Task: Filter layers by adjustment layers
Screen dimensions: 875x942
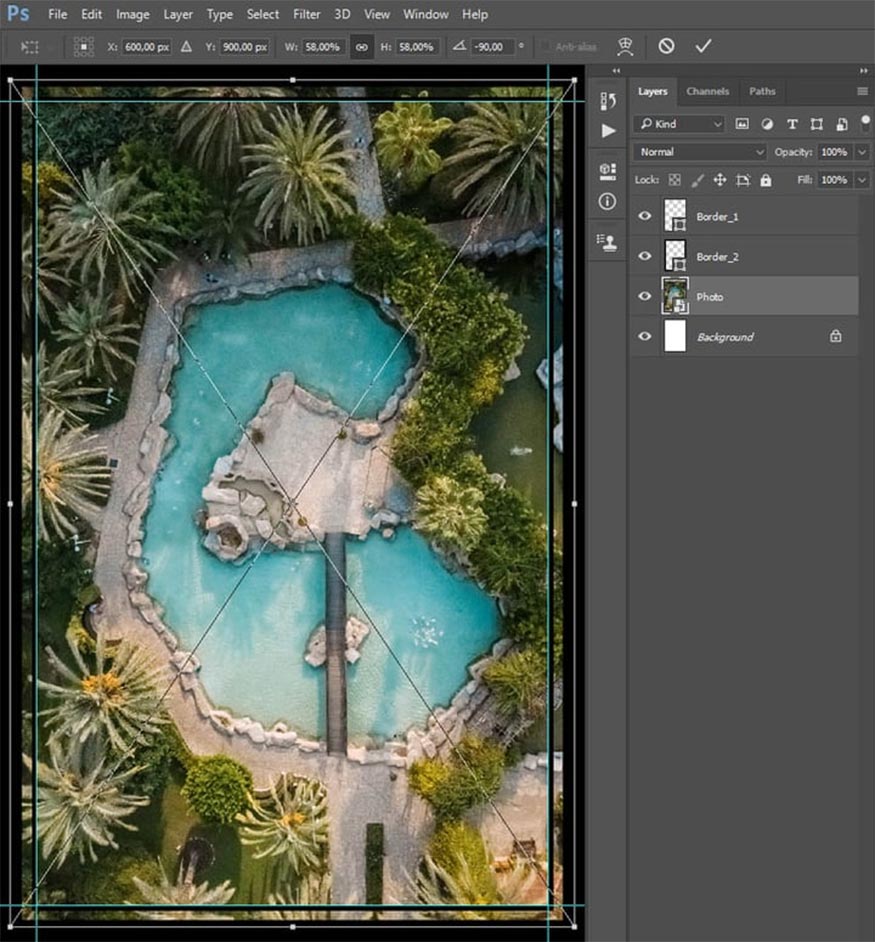Action: [x=767, y=124]
